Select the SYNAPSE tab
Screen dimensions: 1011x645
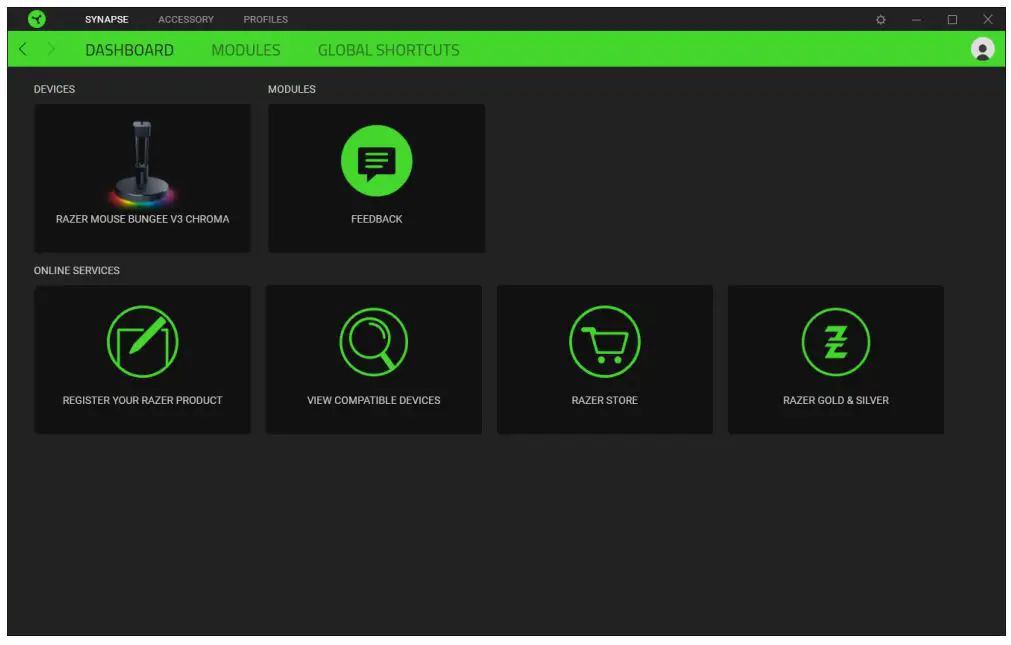108,18
